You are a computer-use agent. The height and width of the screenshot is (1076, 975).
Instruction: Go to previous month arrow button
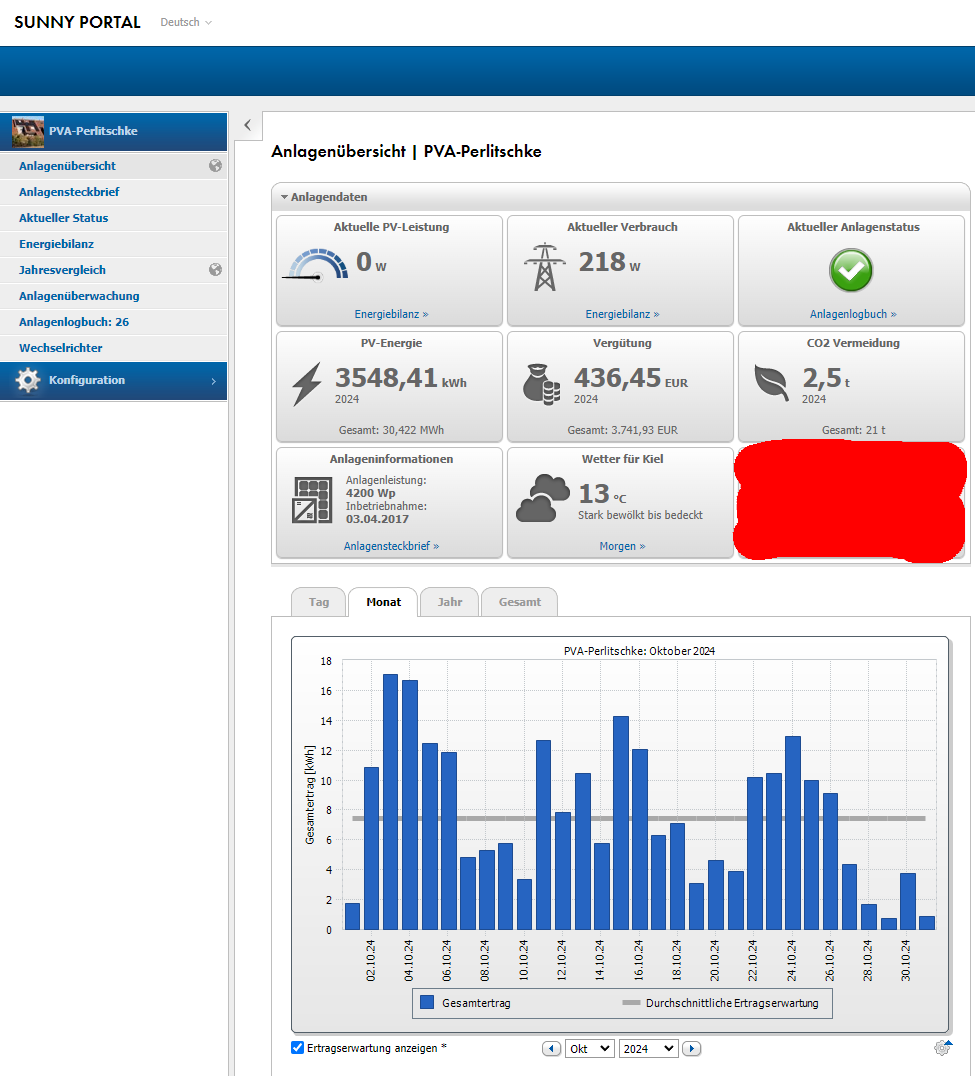click(x=551, y=1048)
